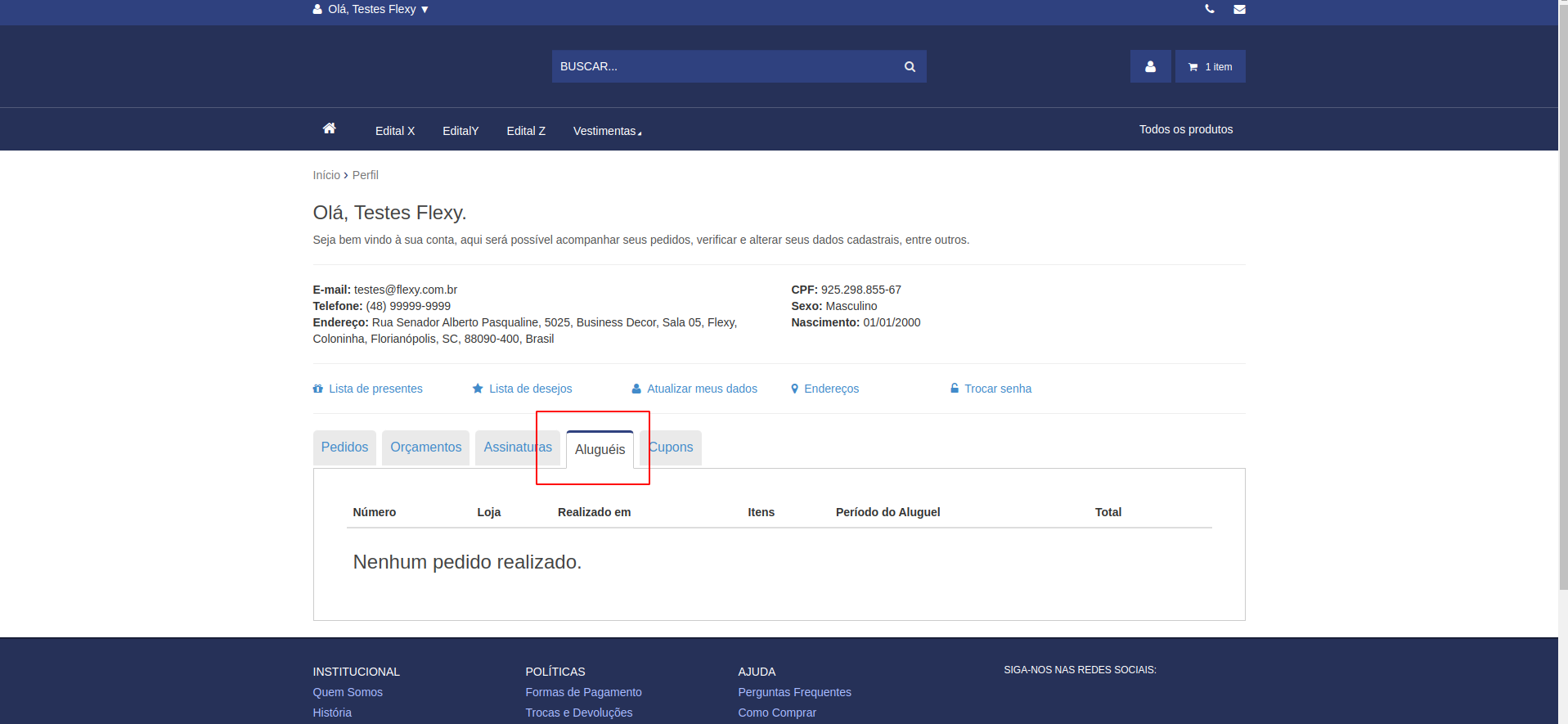Image resolution: width=1568 pixels, height=724 pixels.
Task: Switch to the Orçamentos tab
Action: point(425,447)
